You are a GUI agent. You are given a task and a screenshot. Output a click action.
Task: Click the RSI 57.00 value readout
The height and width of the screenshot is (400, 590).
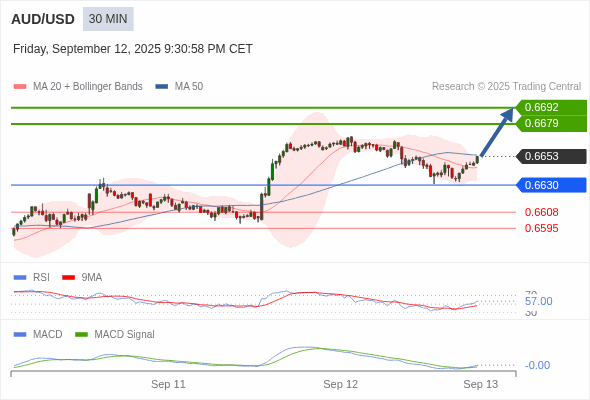point(538,301)
